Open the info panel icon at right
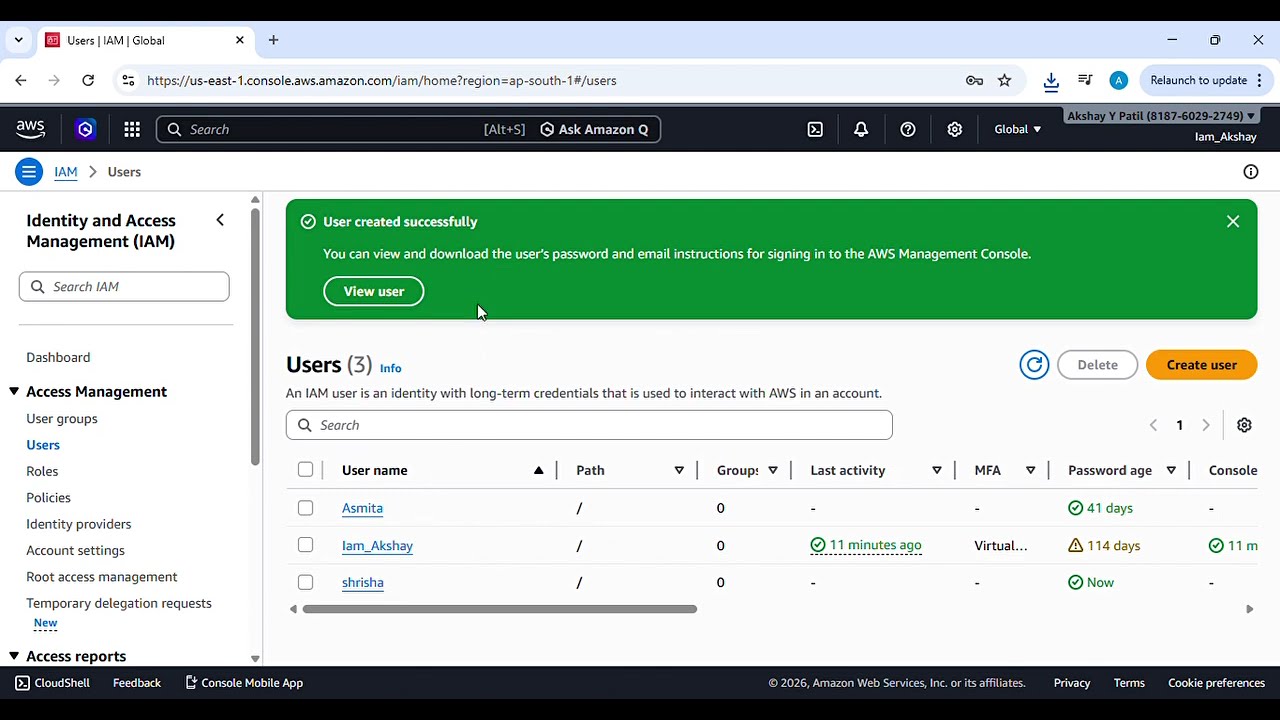This screenshot has width=1280, height=720. point(1251,172)
